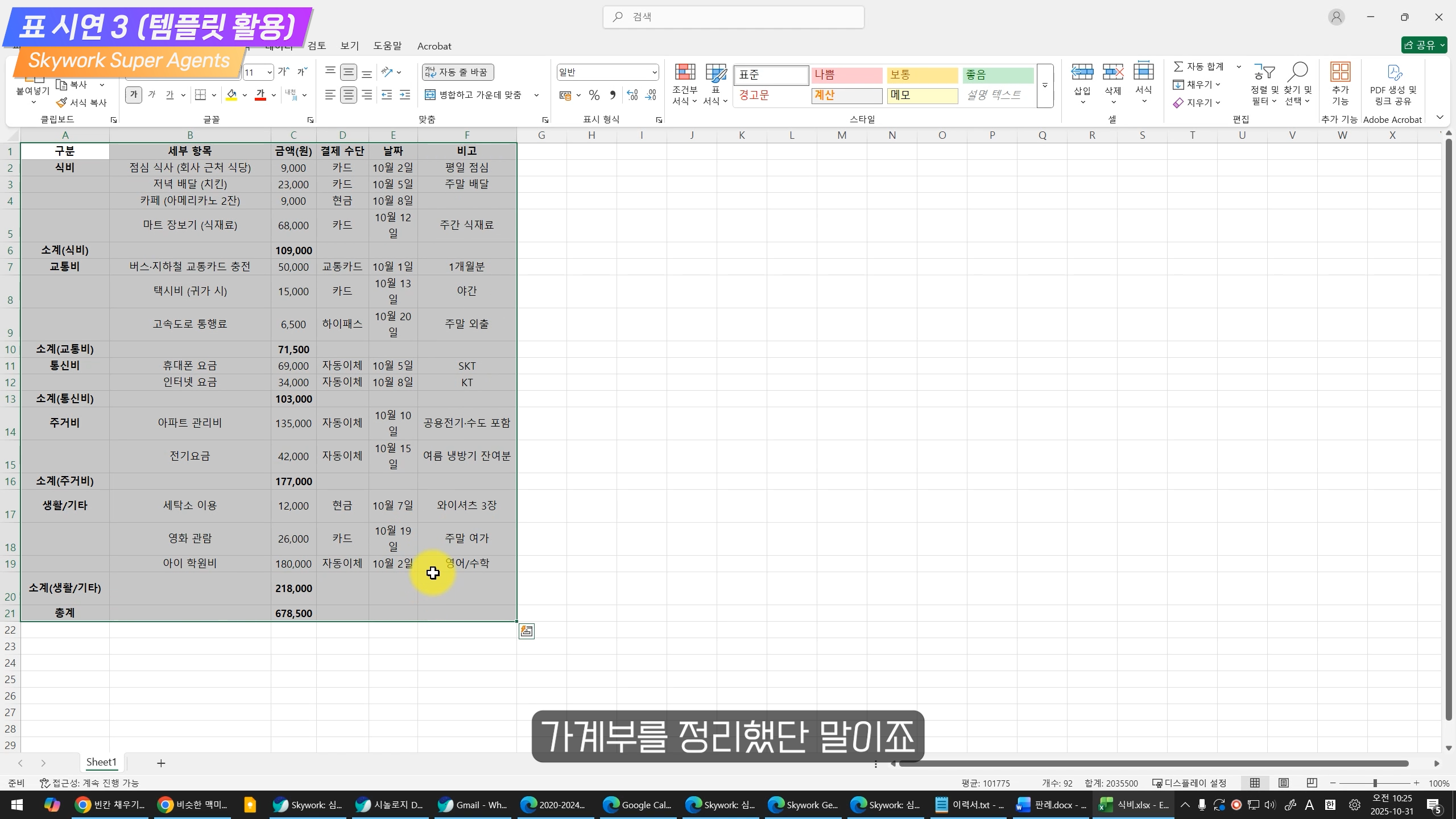Open the number format dropdown
Screen dimensions: 1456x819
654,72
